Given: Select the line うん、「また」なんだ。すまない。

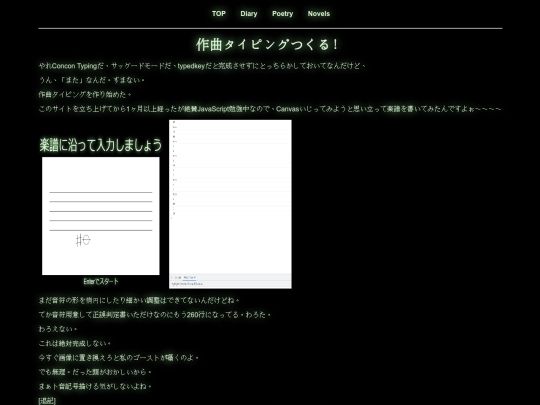Looking at the screenshot, I should pyautogui.click(x=92, y=80).
